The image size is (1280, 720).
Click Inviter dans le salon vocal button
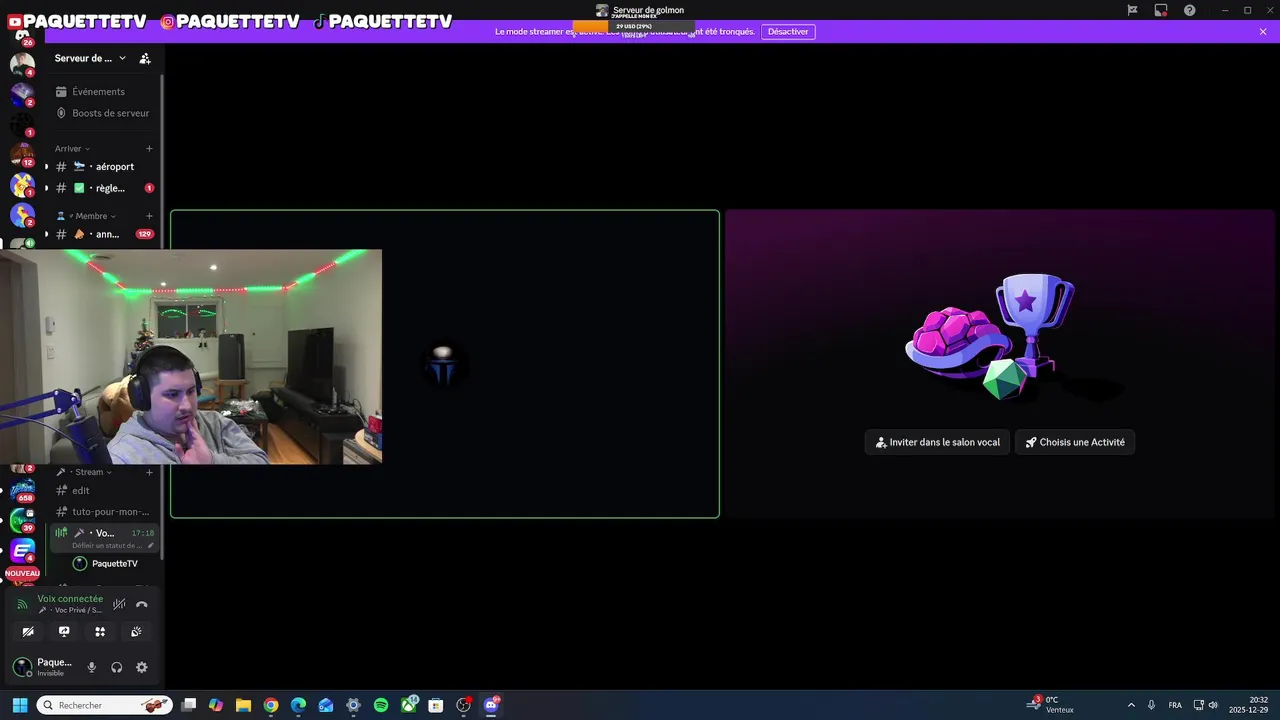[937, 442]
